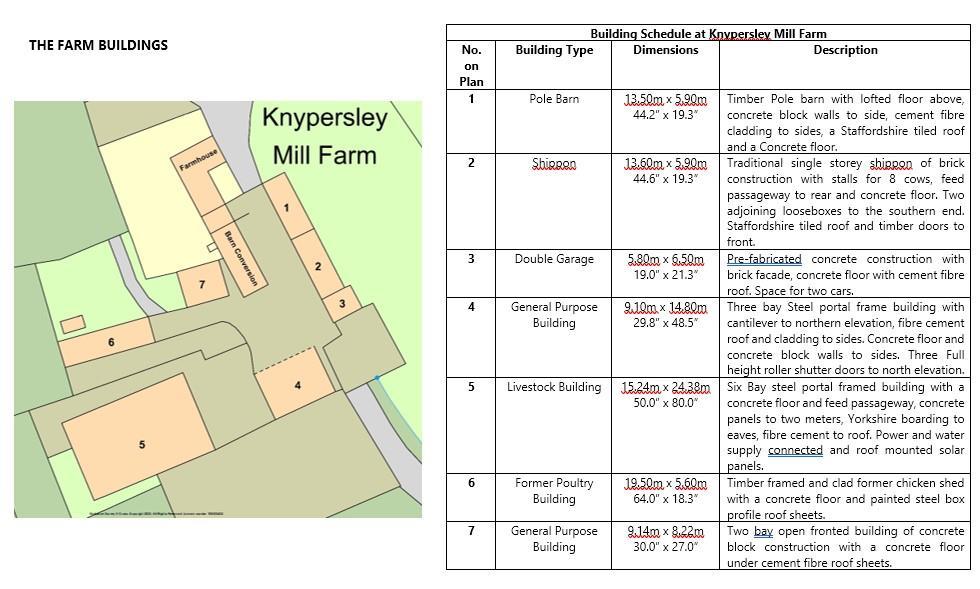Click the 'Knypersley Mill Farm' map title
Viewport: 980px width, 589px height.
(325, 136)
